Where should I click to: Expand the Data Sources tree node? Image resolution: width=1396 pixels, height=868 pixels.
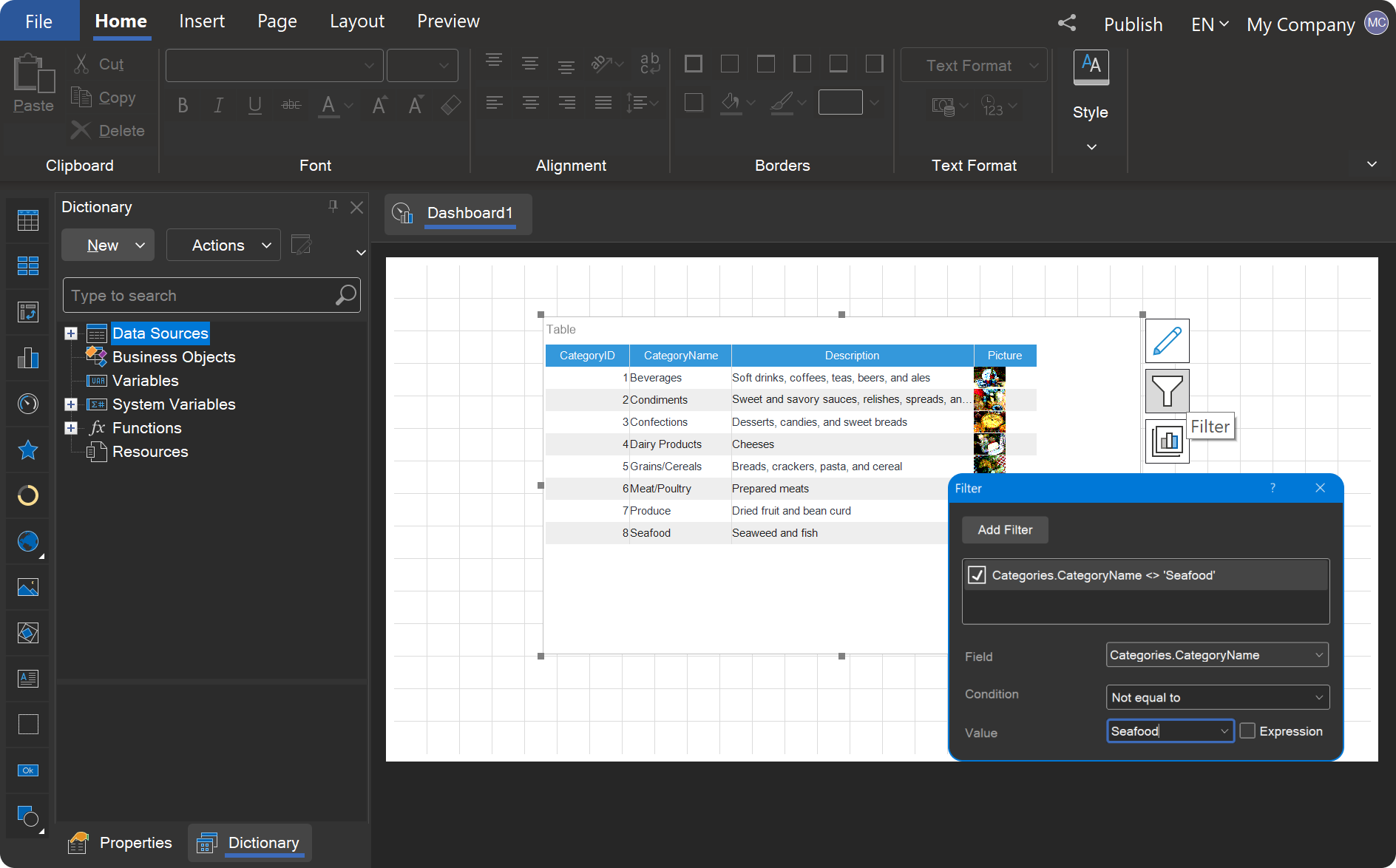coord(71,333)
